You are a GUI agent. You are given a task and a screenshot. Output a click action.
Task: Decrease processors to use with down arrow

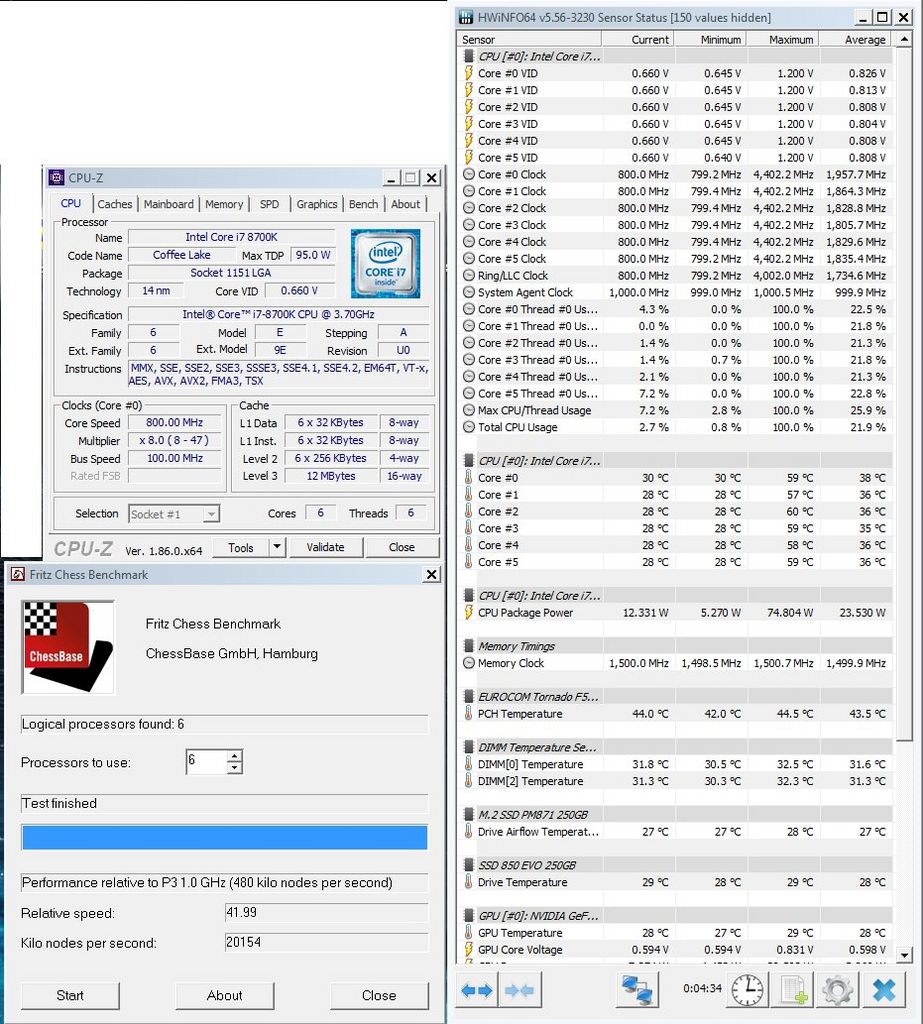point(234,767)
